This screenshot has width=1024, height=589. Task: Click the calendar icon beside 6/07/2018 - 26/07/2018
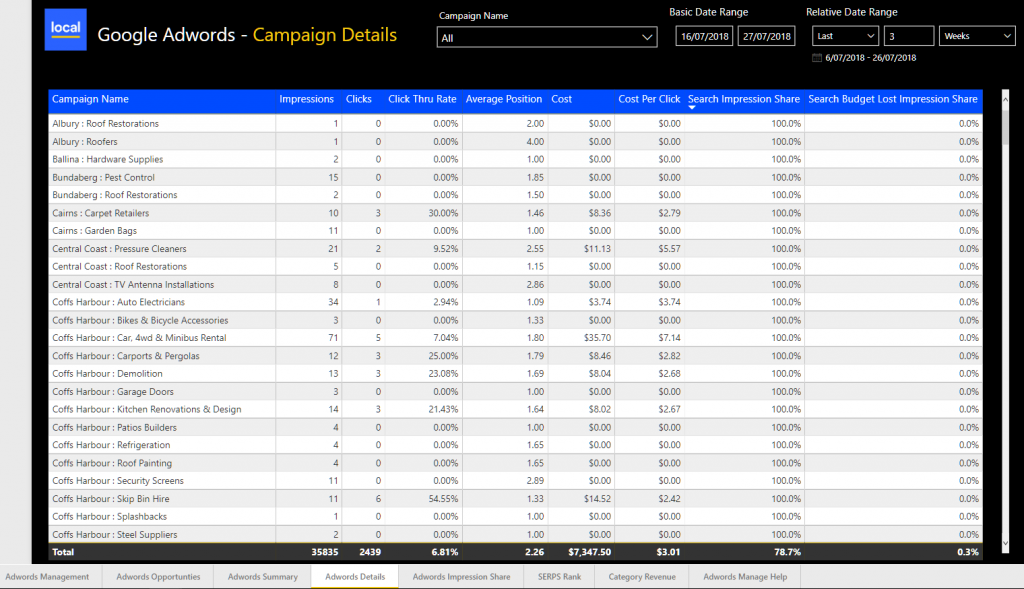pos(816,57)
